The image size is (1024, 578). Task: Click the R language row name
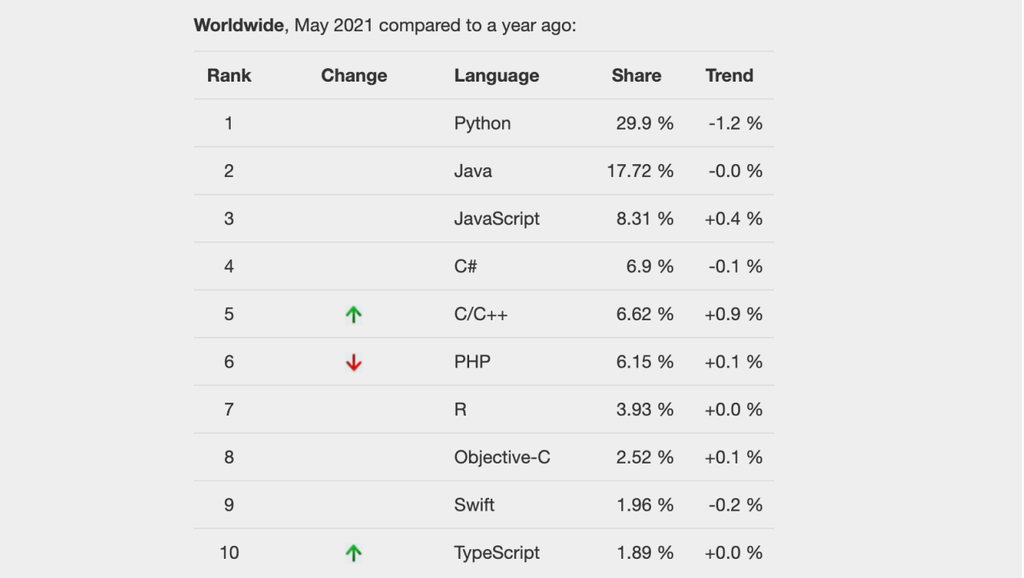[460, 409]
